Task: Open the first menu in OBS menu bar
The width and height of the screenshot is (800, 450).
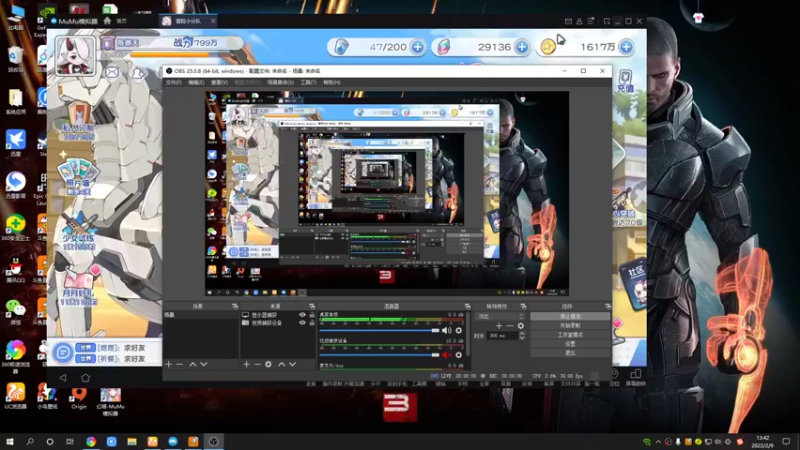Action: pyautogui.click(x=173, y=83)
